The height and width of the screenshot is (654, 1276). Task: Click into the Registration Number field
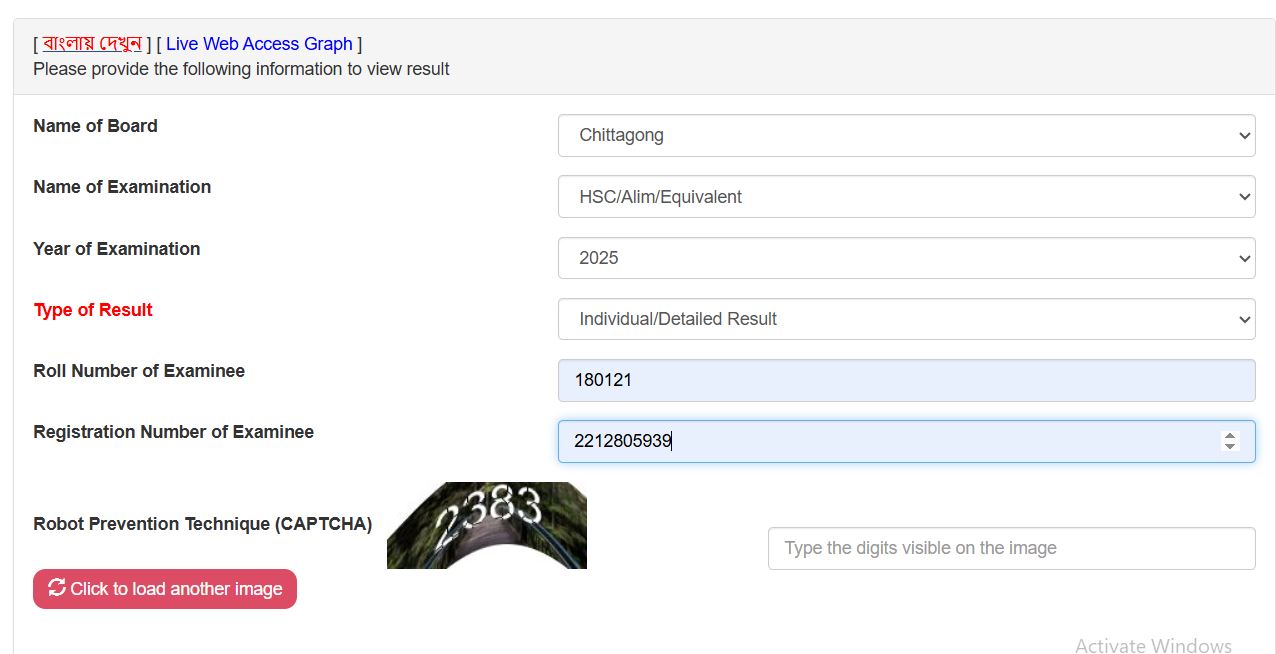[890, 441]
